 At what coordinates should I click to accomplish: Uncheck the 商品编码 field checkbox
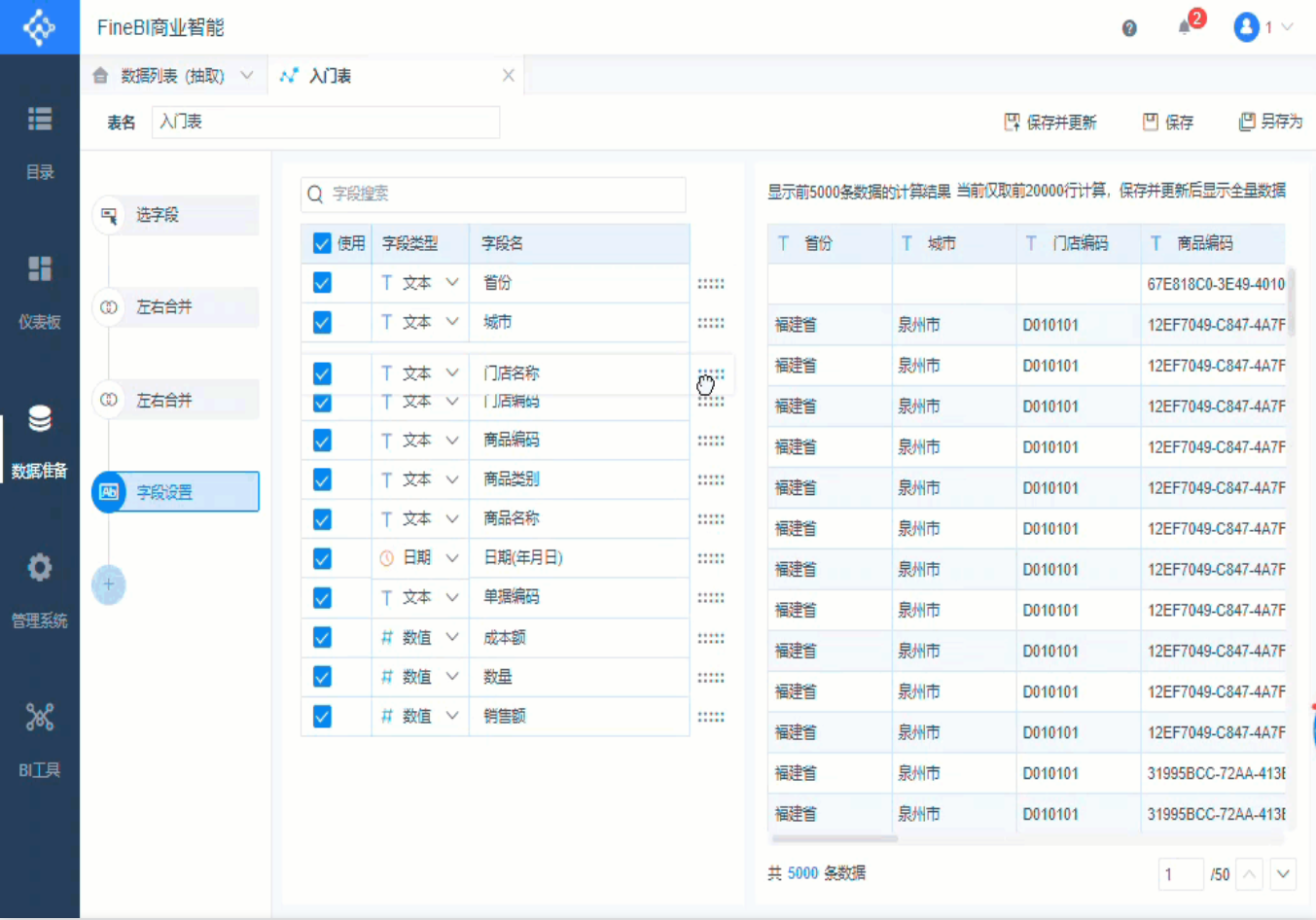click(x=322, y=441)
